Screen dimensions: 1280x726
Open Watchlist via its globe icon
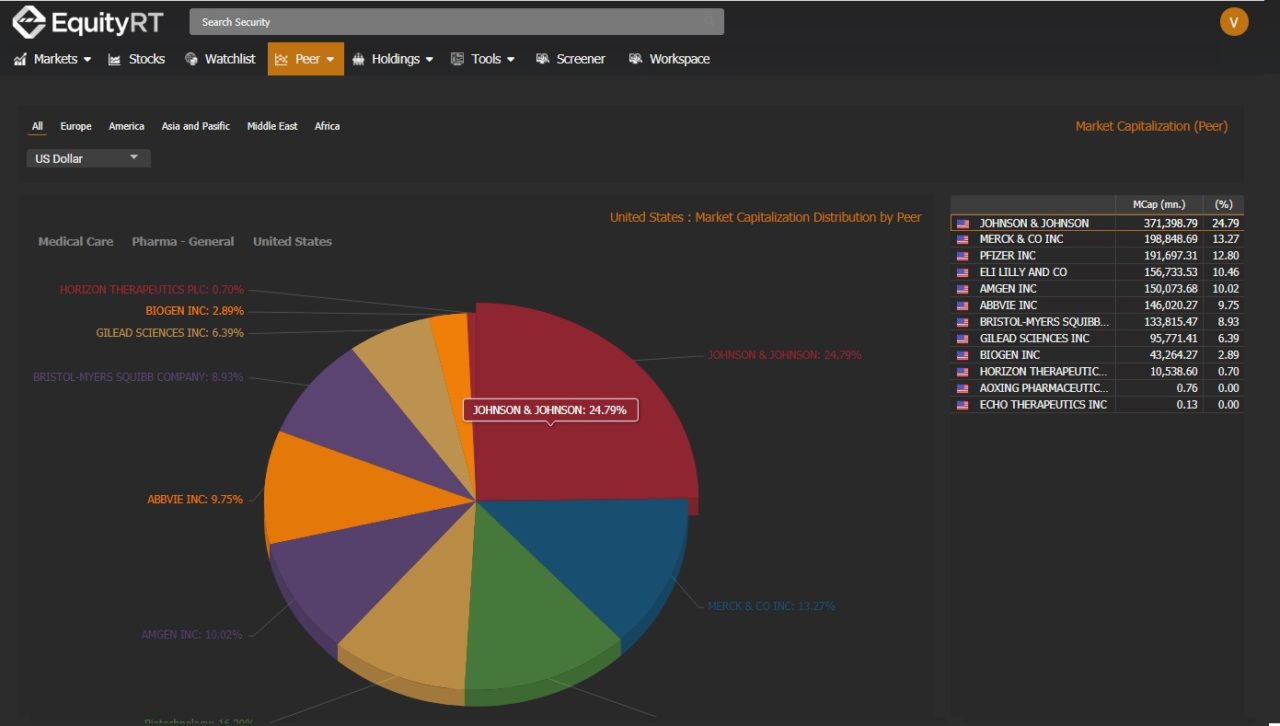(192, 59)
